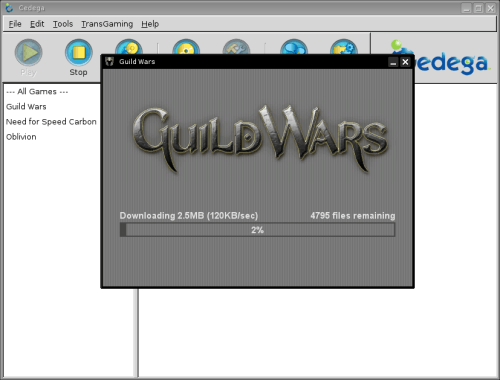
Task: Click the blue chat bubbles toolbar icon
Action: coord(294,47)
